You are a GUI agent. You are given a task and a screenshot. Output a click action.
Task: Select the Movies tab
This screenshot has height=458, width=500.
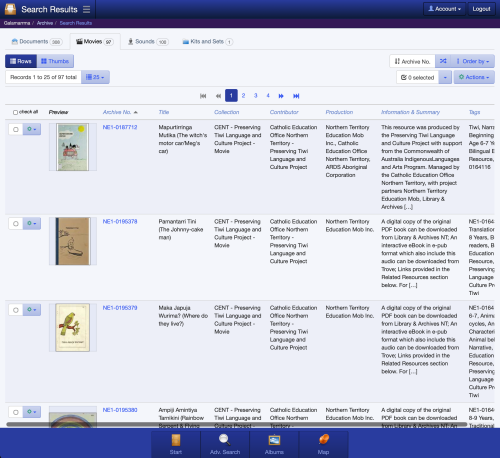pyautogui.click(x=95, y=42)
